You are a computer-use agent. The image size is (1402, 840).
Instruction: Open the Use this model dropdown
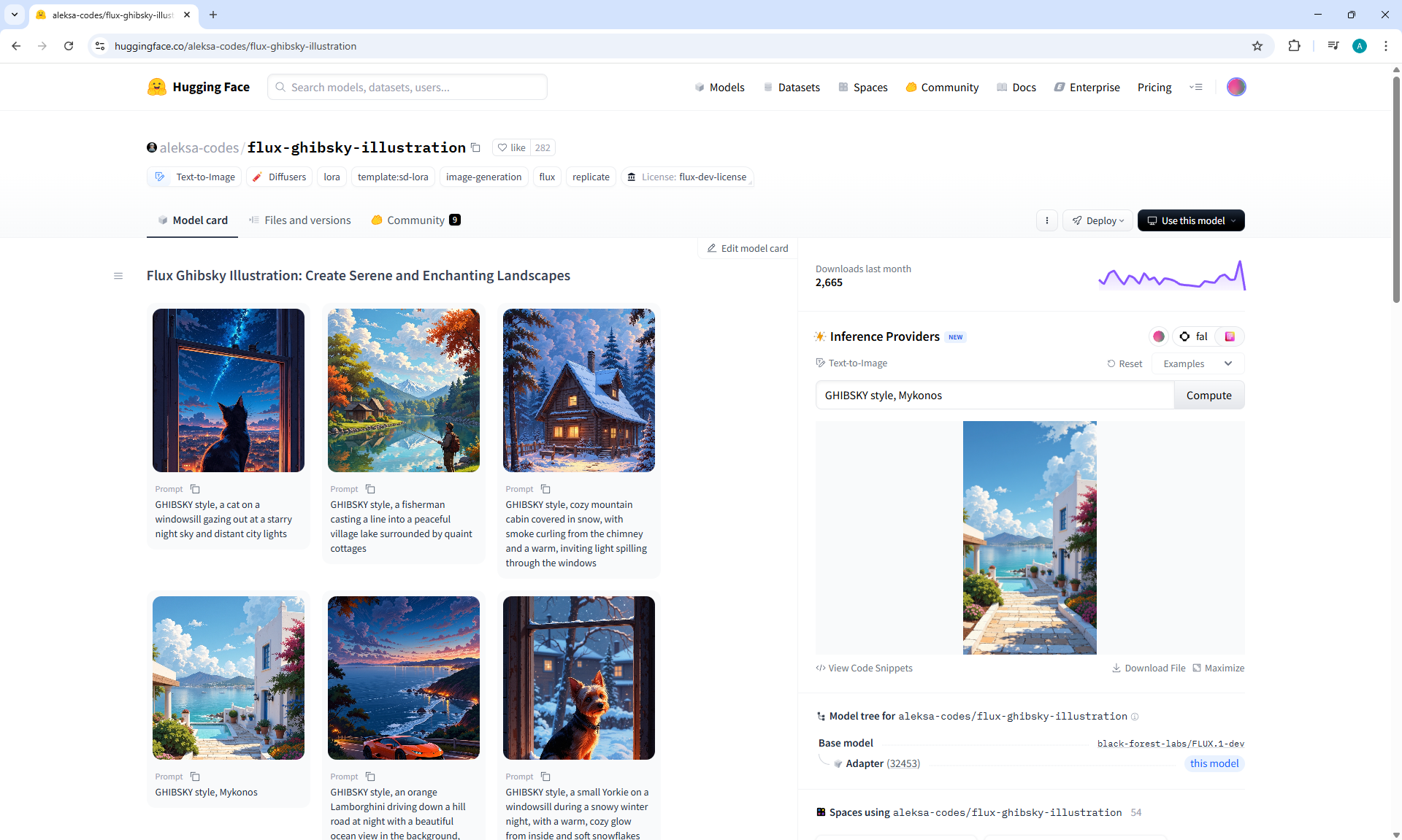1191,220
